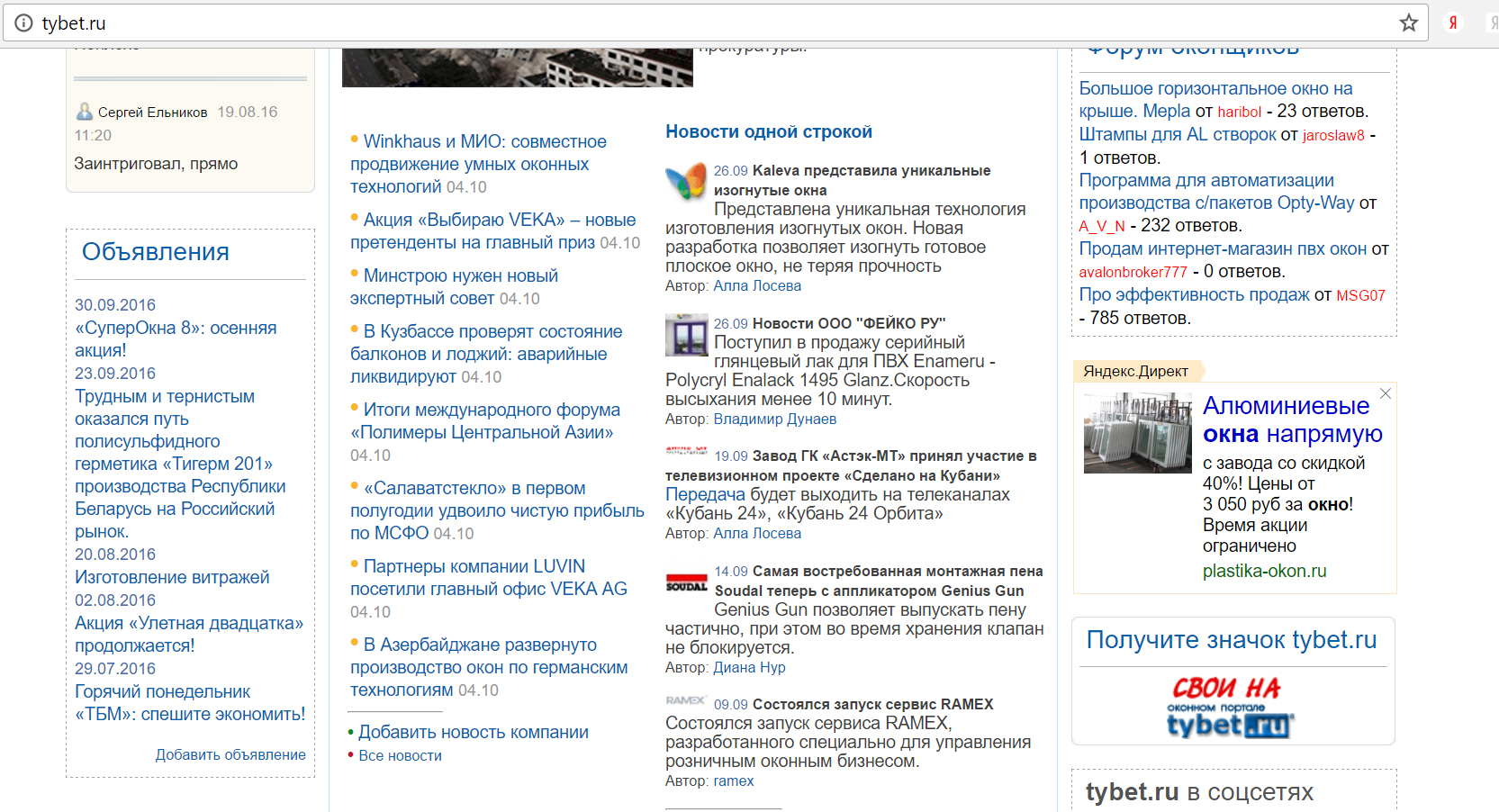Image resolution: width=1499 pixels, height=812 pixels.
Task: Click 'Добавить объявление' link
Action: point(230,754)
